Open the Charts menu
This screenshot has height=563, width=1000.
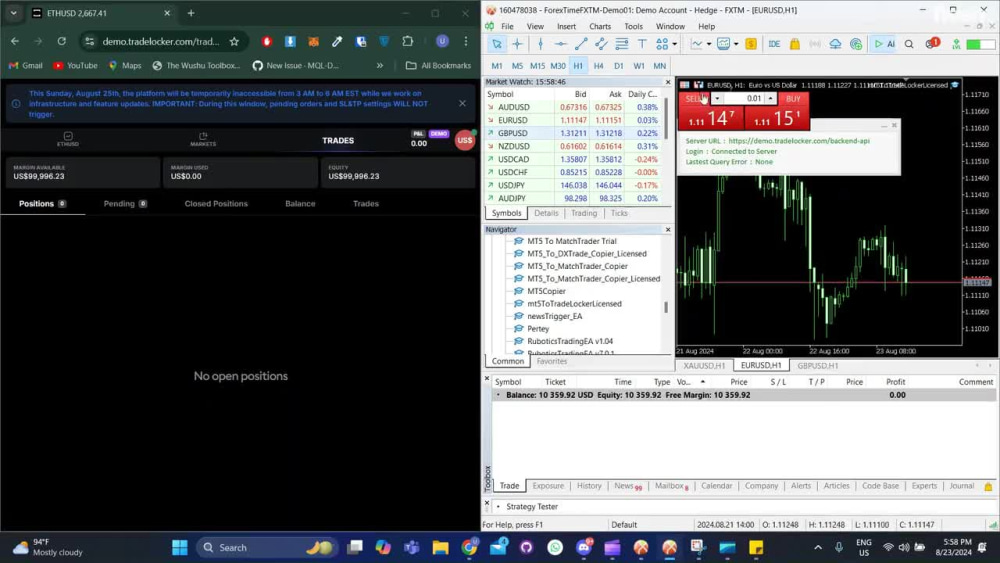click(600, 26)
